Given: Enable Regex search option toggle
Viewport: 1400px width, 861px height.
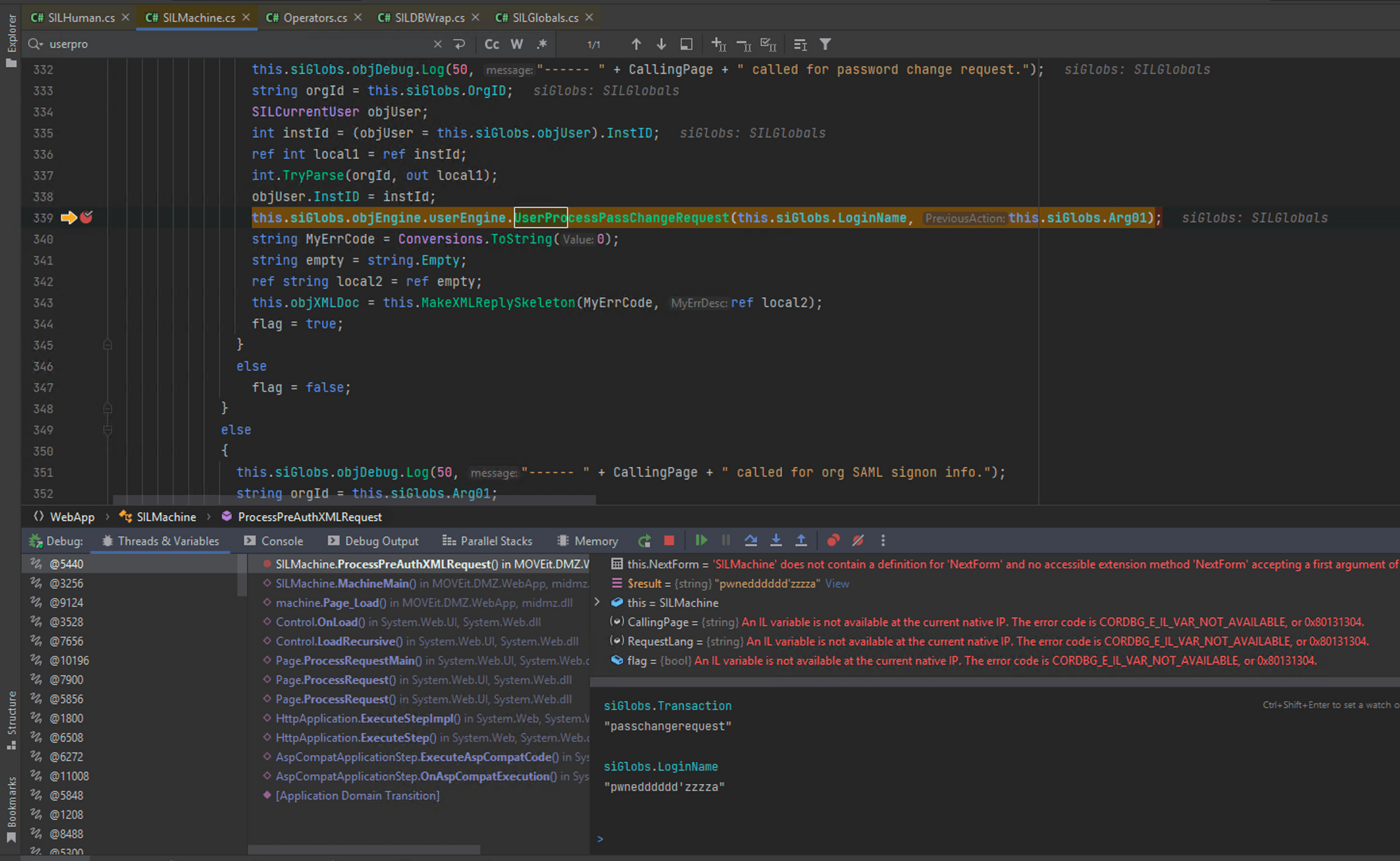Looking at the screenshot, I should click(542, 44).
